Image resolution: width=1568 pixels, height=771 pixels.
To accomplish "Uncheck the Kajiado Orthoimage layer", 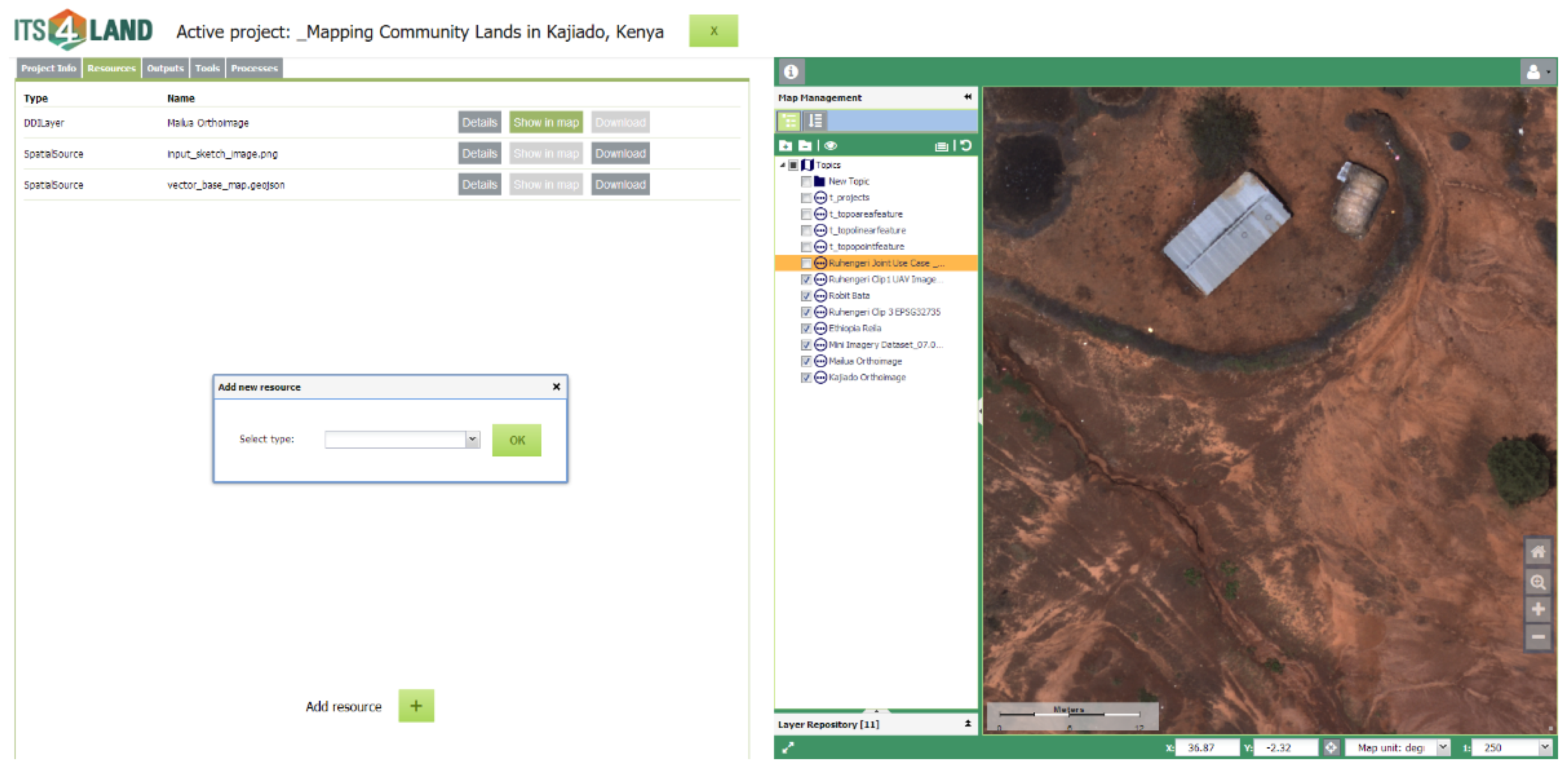I will pyautogui.click(x=806, y=378).
